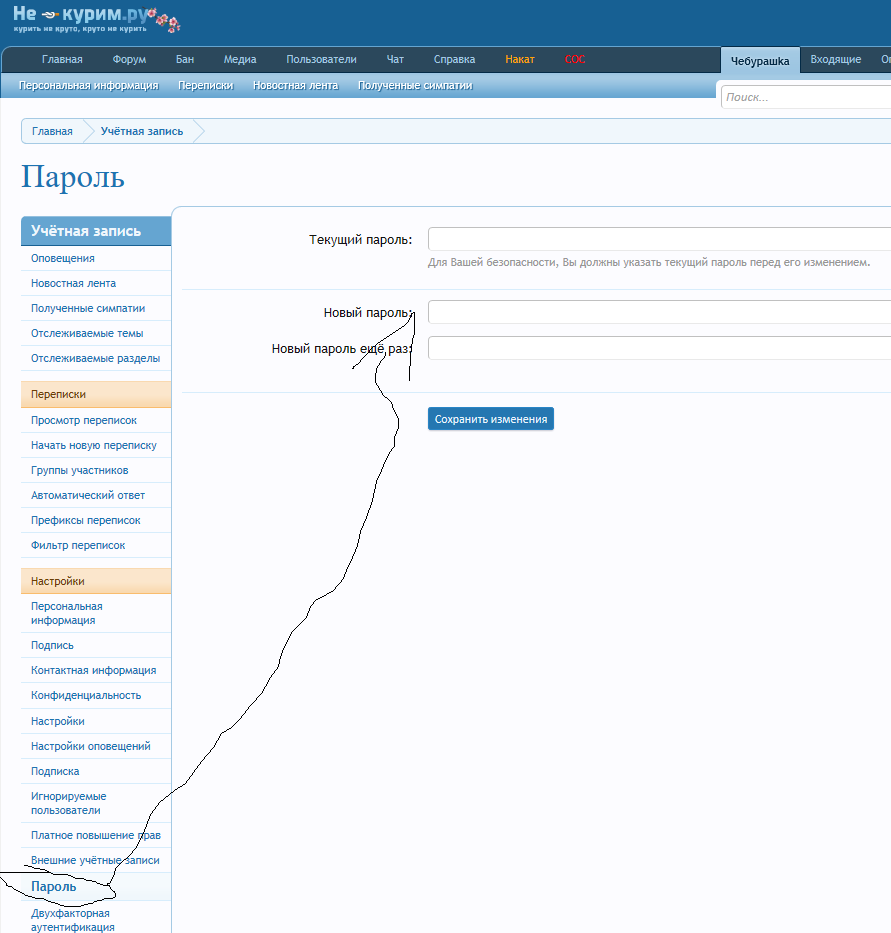Click the Новый пароль input field
Screen dimensions: 891x933
659,312
